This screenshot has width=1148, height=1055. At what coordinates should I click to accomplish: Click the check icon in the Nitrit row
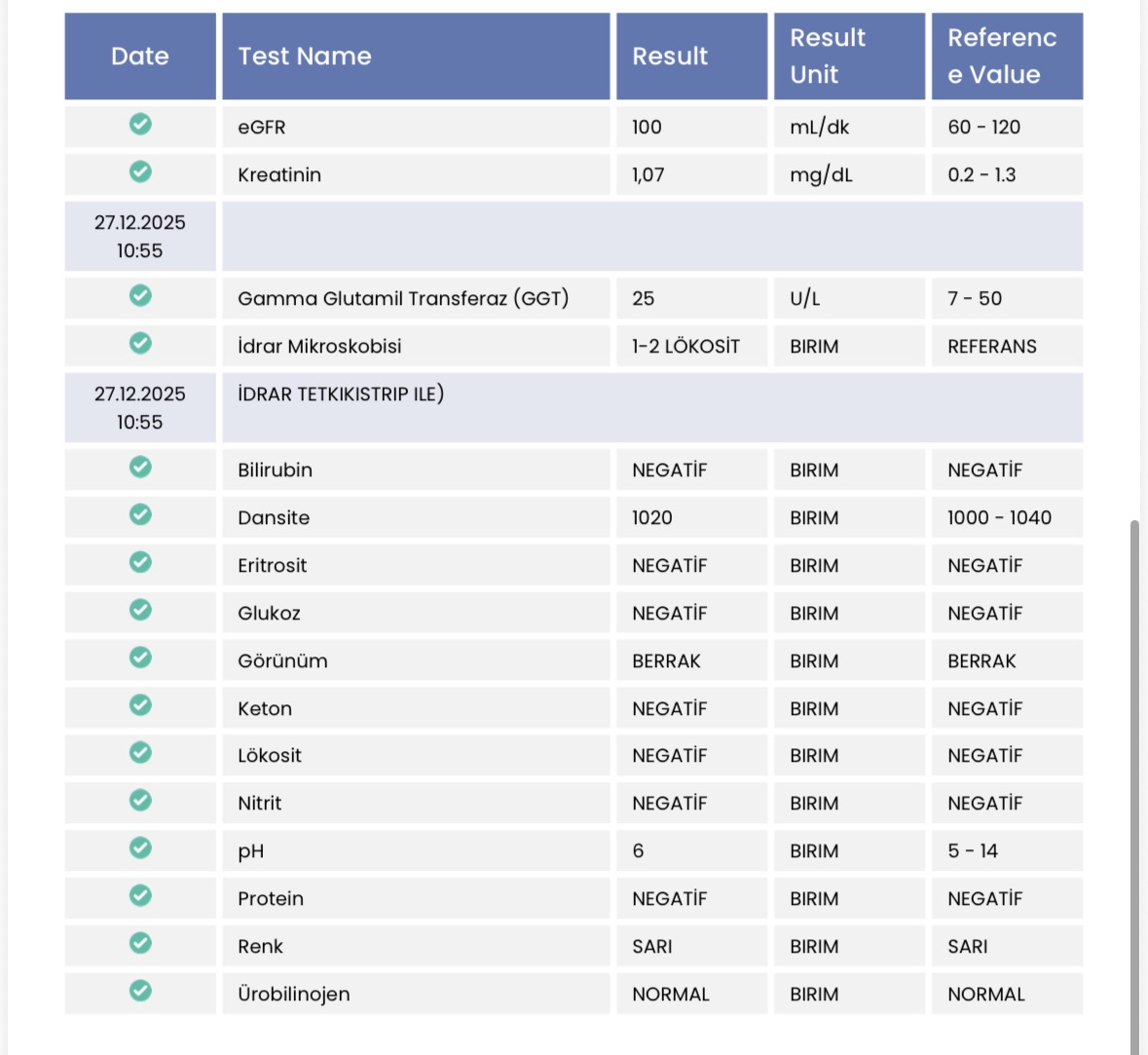point(140,800)
